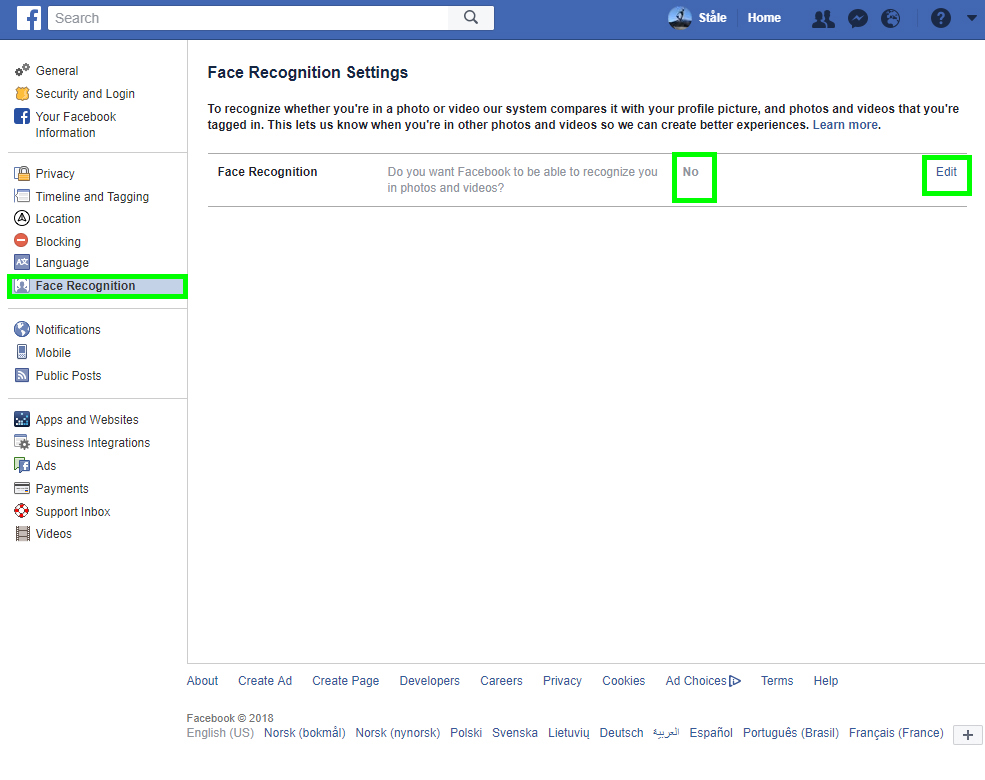Click the Face Recognition sidebar icon
Viewport: 985px width, 780px height.
click(x=22, y=286)
